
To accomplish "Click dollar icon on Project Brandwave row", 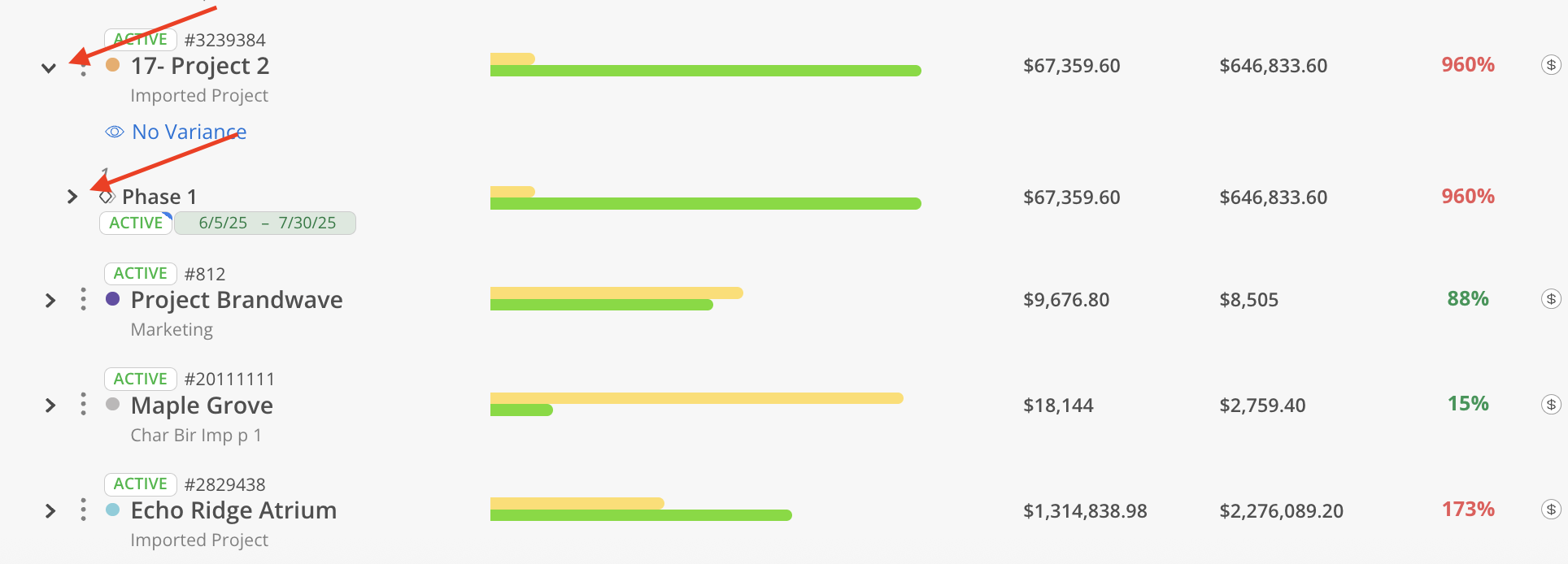I will coord(1551,299).
